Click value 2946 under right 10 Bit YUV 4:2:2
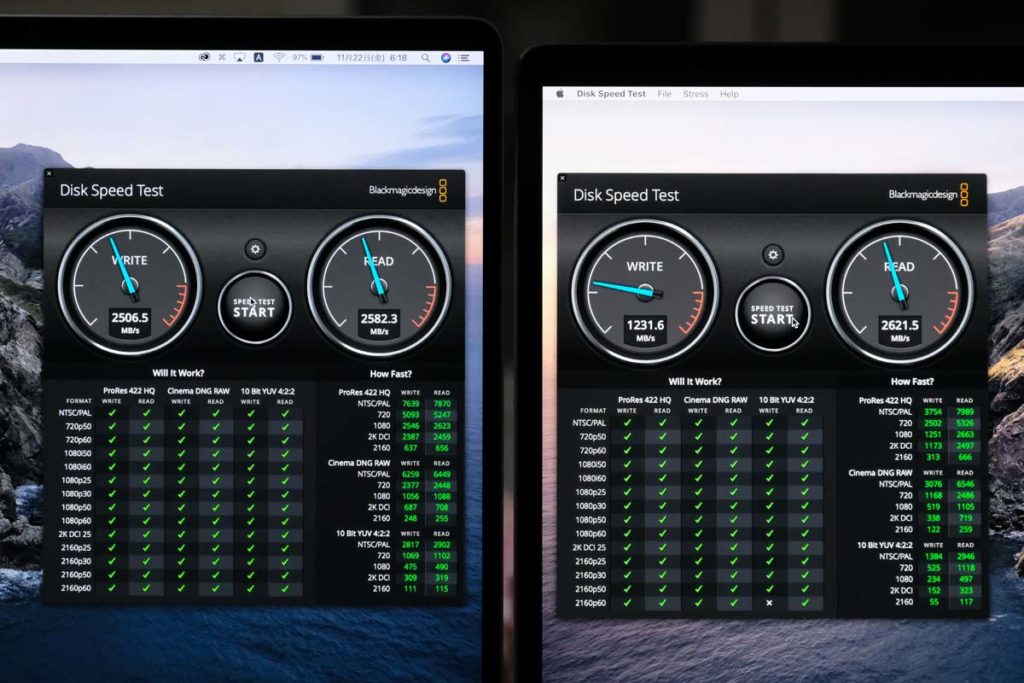This screenshot has height=683, width=1024. (x=965, y=556)
